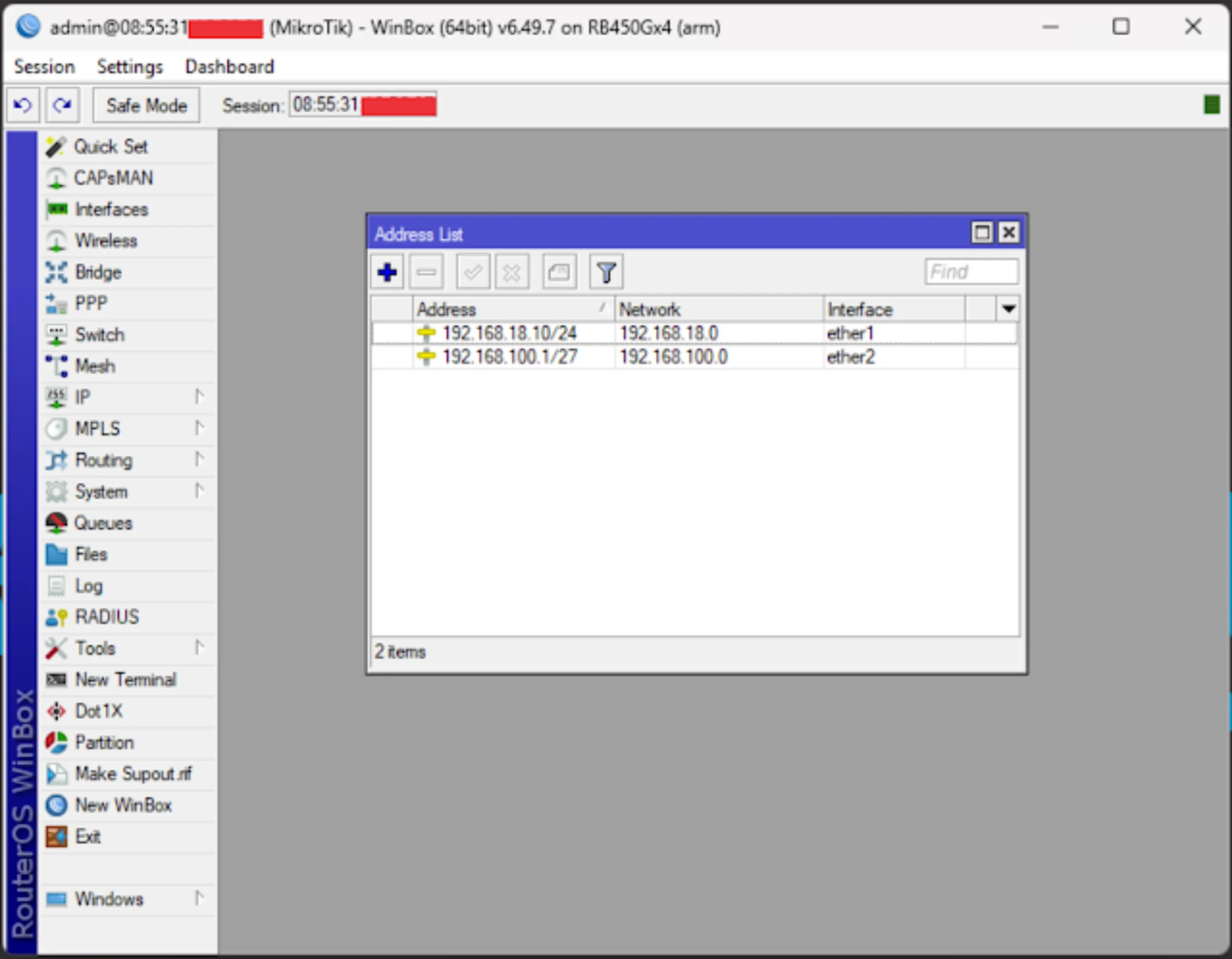The height and width of the screenshot is (959, 1232).
Task: Open the Interfaces list
Action: pyautogui.click(x=128, y=209)
